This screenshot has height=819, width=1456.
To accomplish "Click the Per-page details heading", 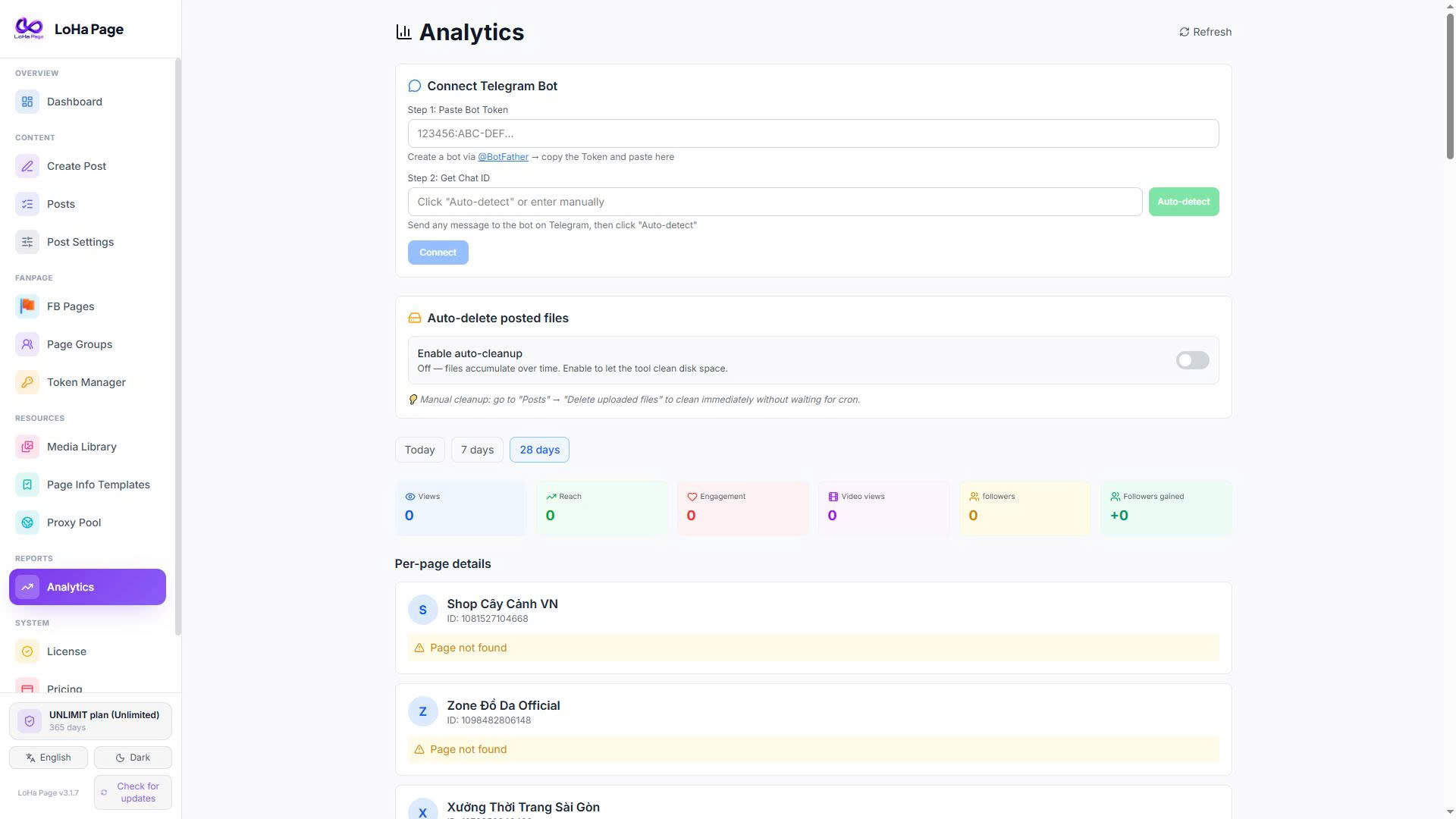I will [443, 563].
